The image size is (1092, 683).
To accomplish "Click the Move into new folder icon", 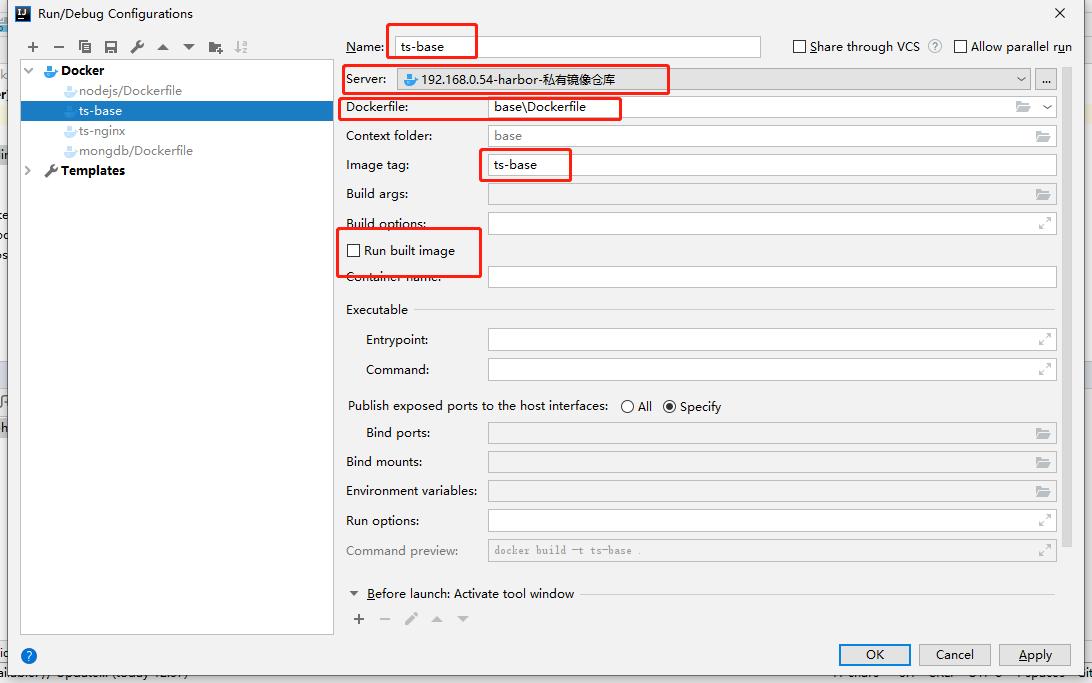I will [215, 47].
